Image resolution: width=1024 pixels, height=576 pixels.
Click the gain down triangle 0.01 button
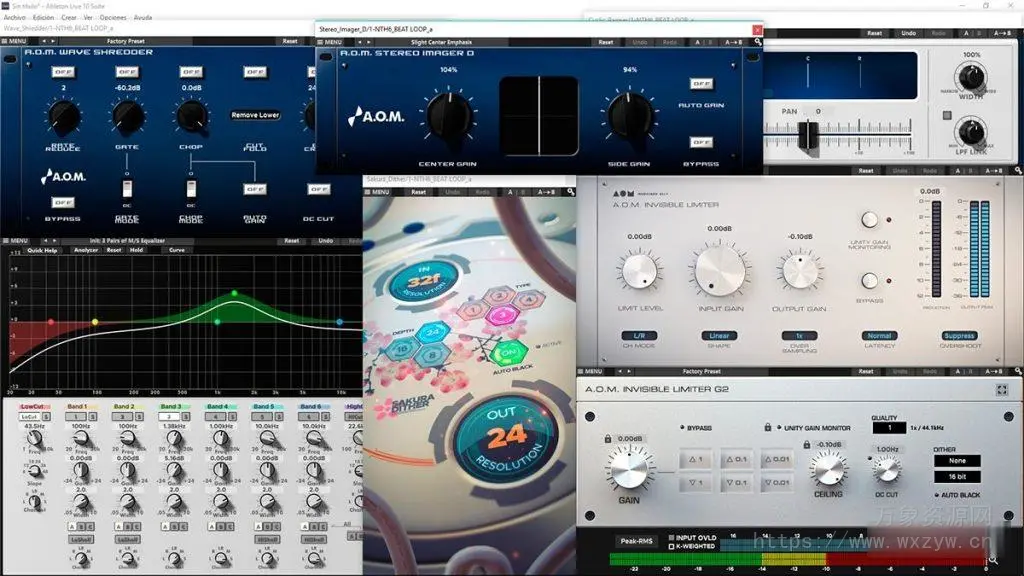[x=778, y=483]
